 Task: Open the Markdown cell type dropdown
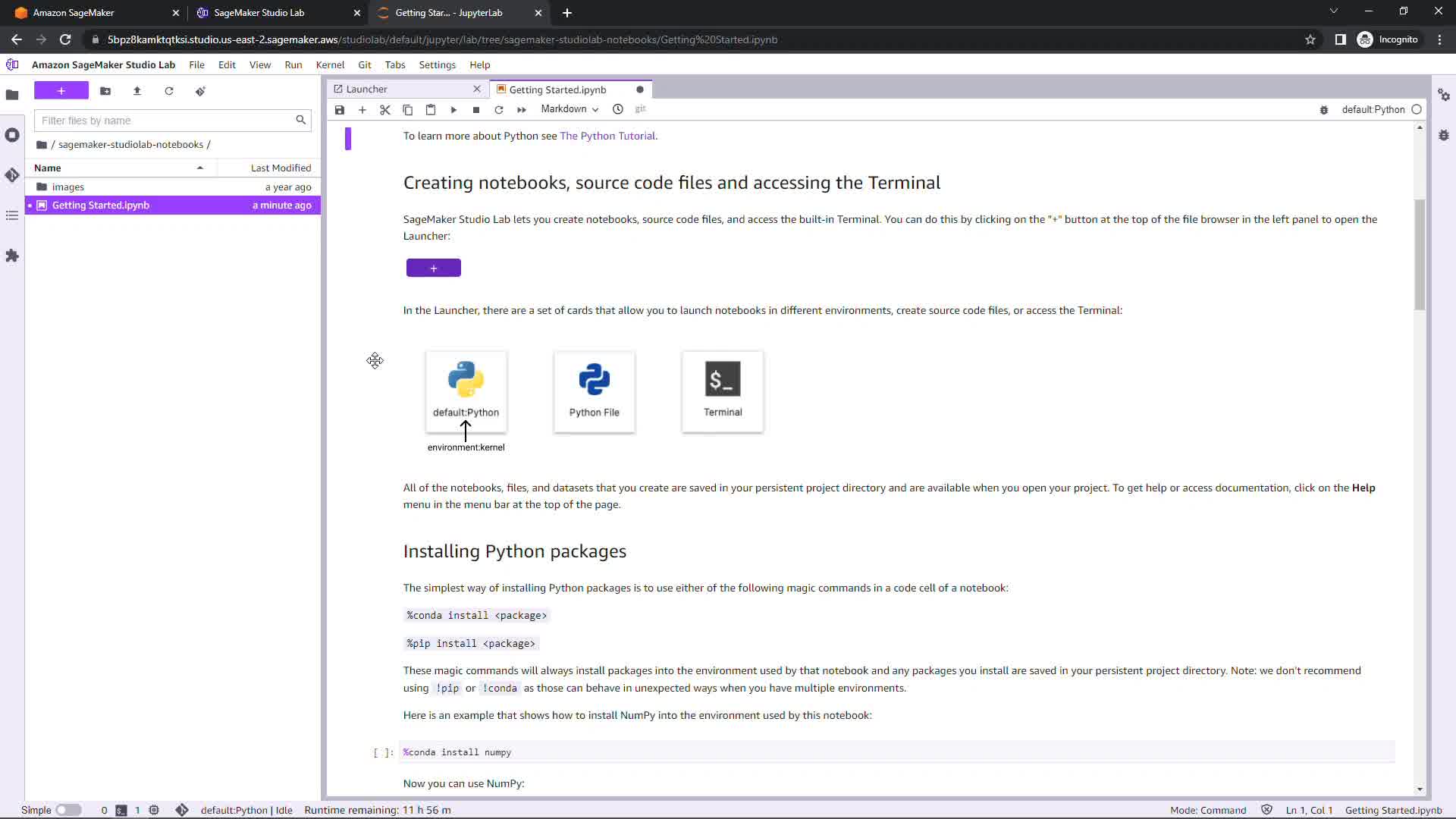570,109
